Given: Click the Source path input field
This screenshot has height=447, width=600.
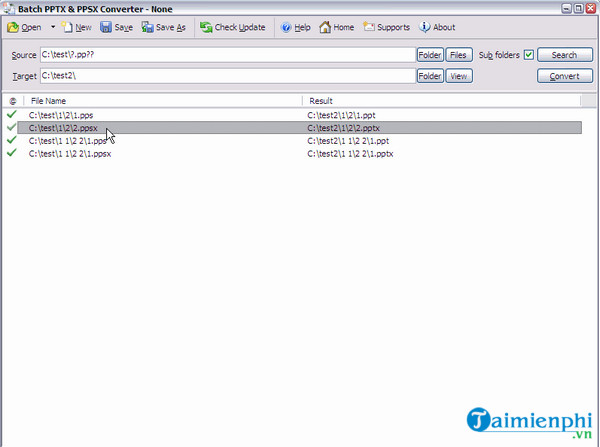Looking at the screenshot, I should [x=228, y=55].
